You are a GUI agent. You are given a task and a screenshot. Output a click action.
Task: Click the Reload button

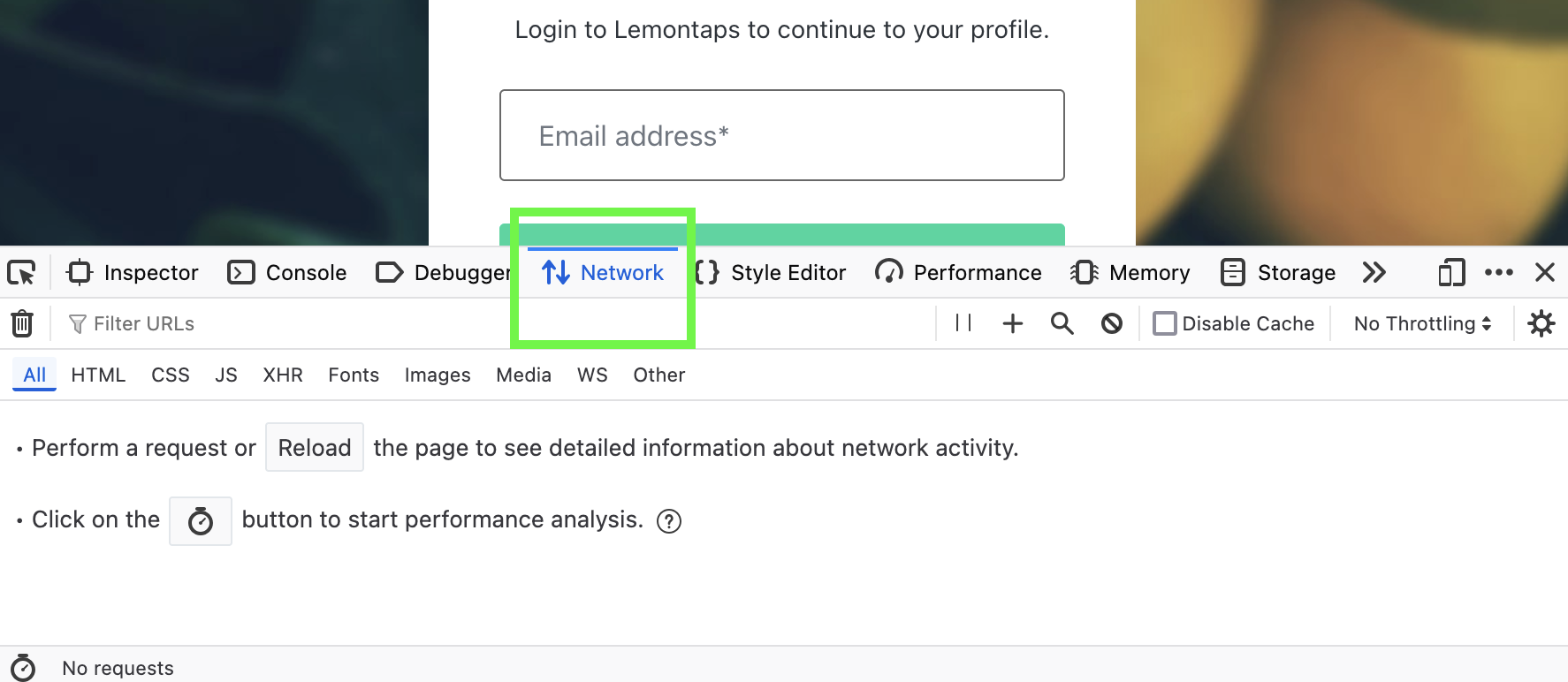coord(315,448)
